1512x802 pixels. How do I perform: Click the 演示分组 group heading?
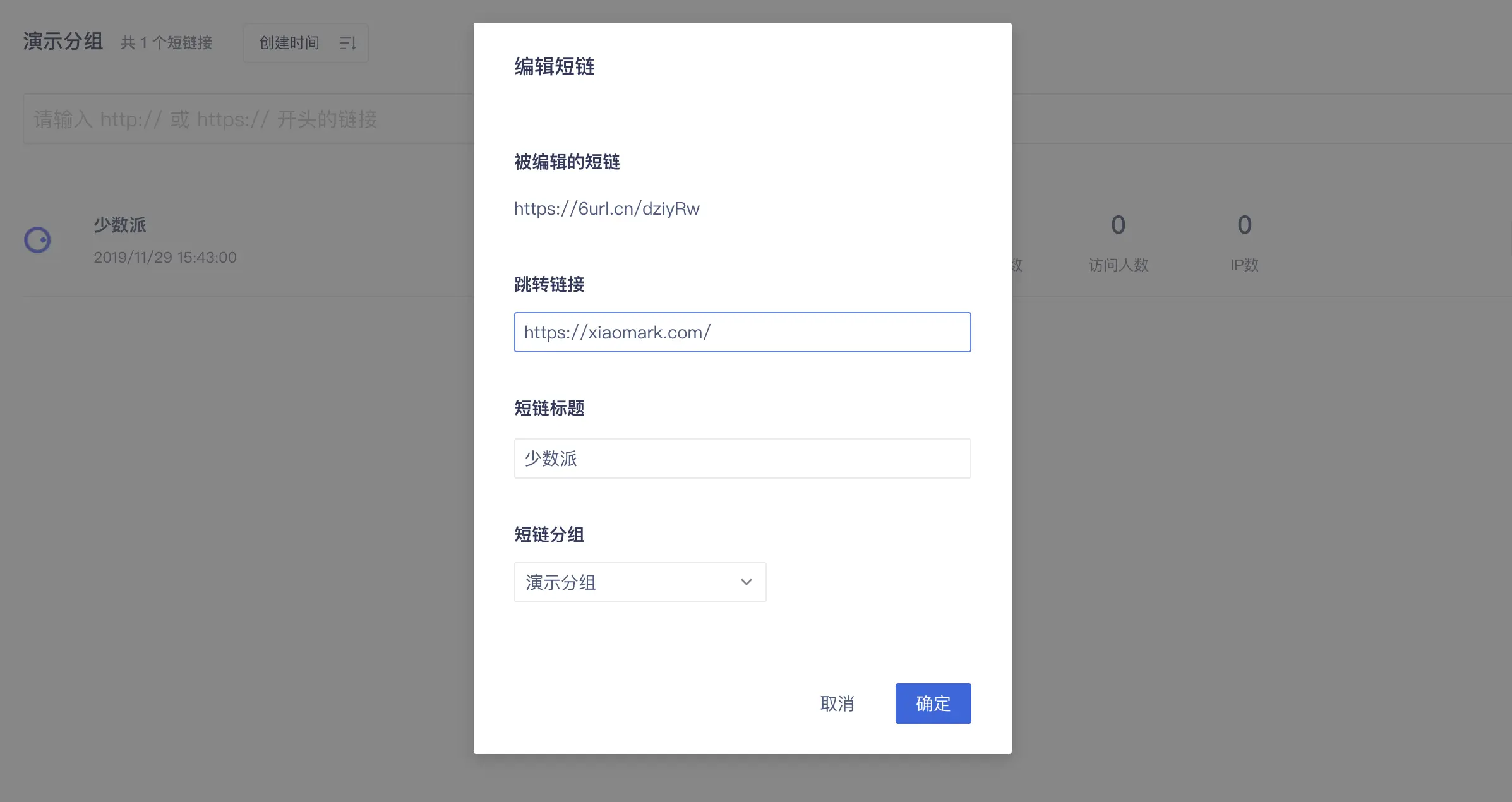(x=63, y=42)
